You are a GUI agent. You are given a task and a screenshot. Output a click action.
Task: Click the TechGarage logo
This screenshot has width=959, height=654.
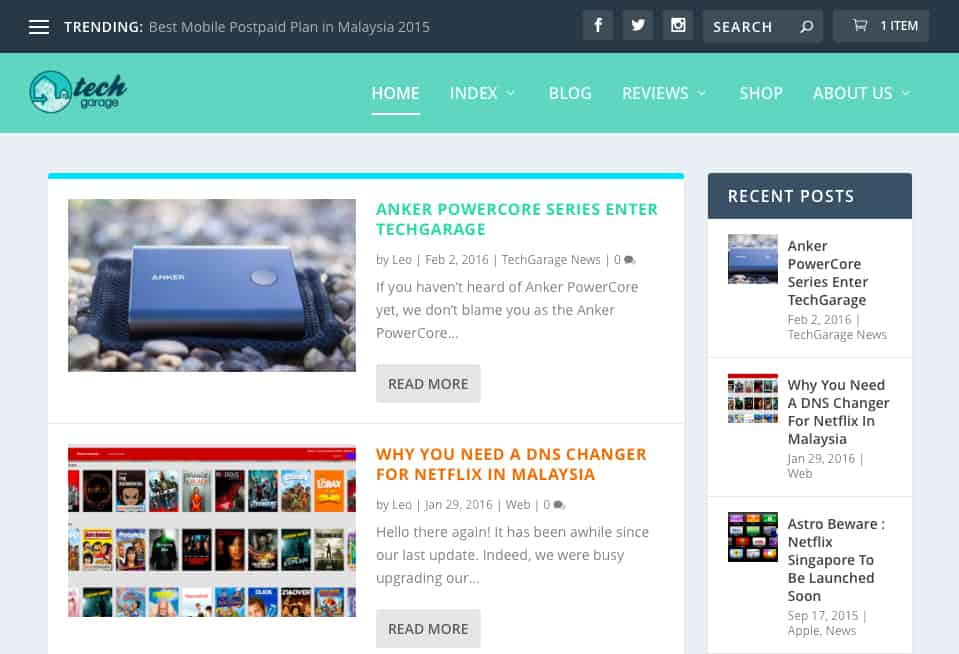78,92
